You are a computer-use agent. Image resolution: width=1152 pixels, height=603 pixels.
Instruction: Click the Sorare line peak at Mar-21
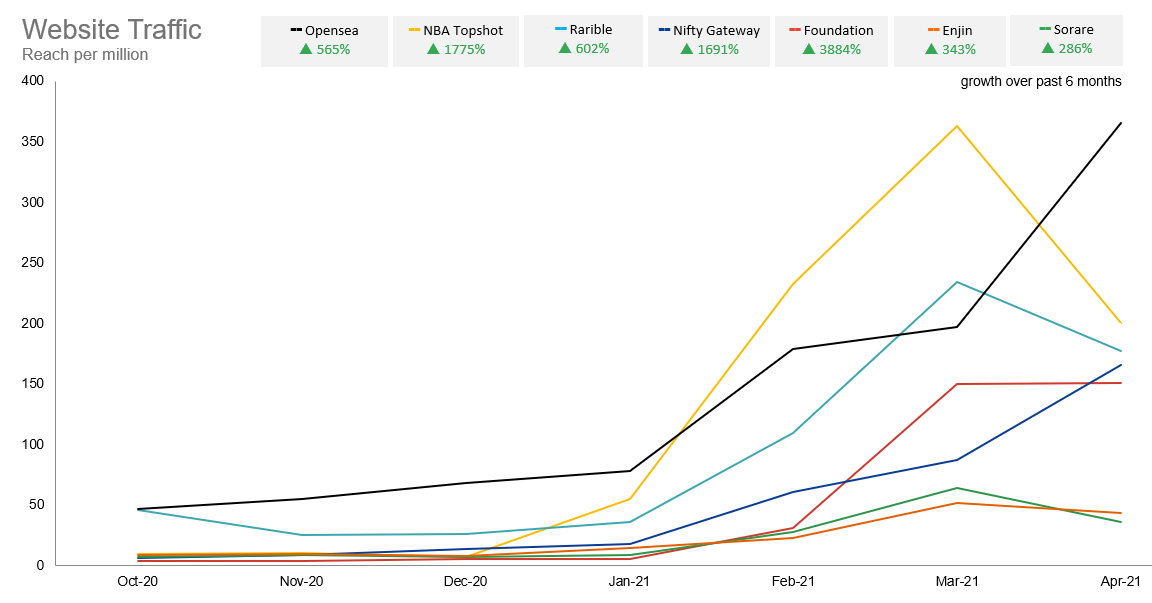click(x=957, y=488)
